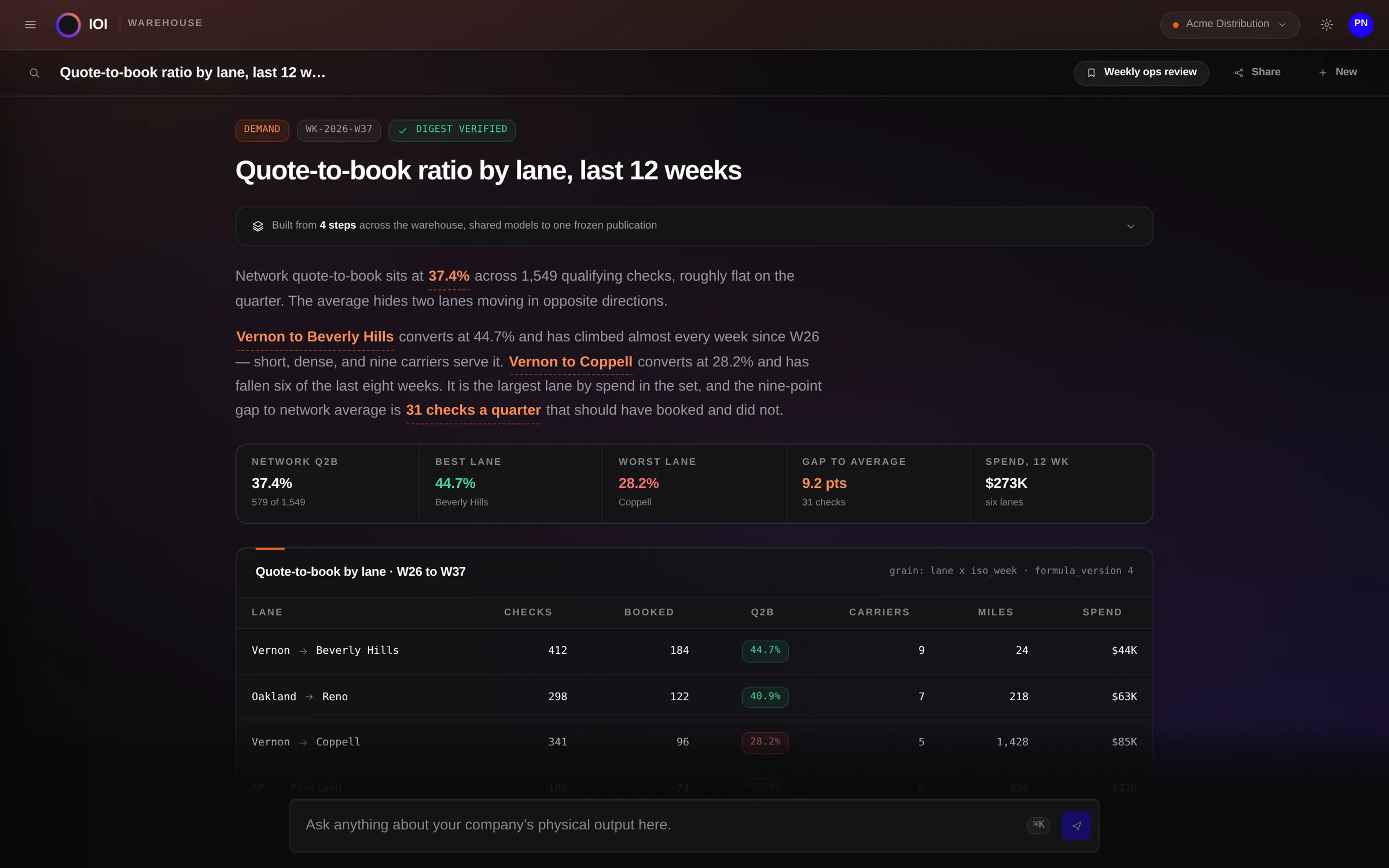The image size is (1389, 868).
Task: Sort table by BOOKED column header
Action: point(649,612)
